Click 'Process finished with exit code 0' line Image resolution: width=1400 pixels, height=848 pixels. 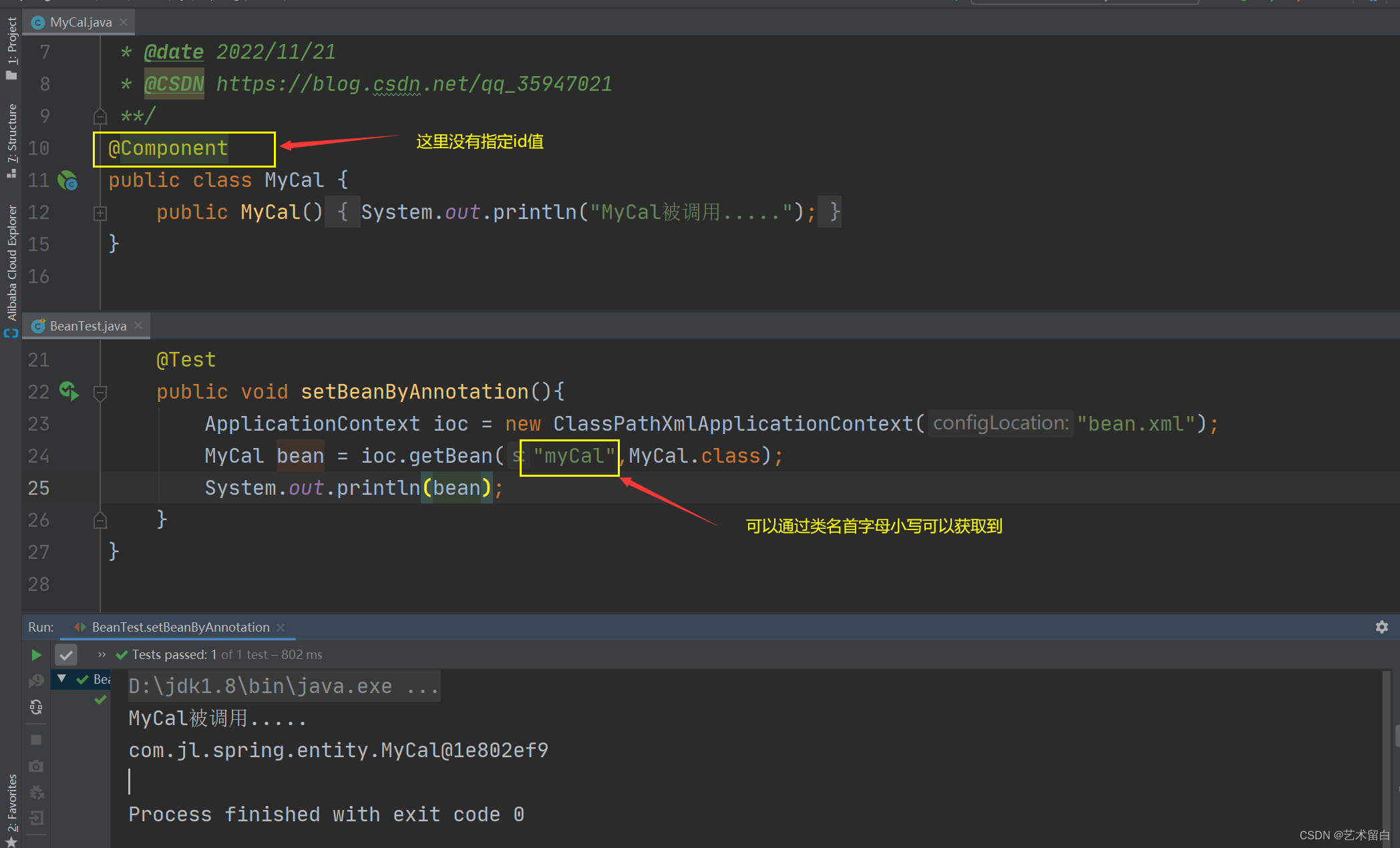[x=327, y=814]
